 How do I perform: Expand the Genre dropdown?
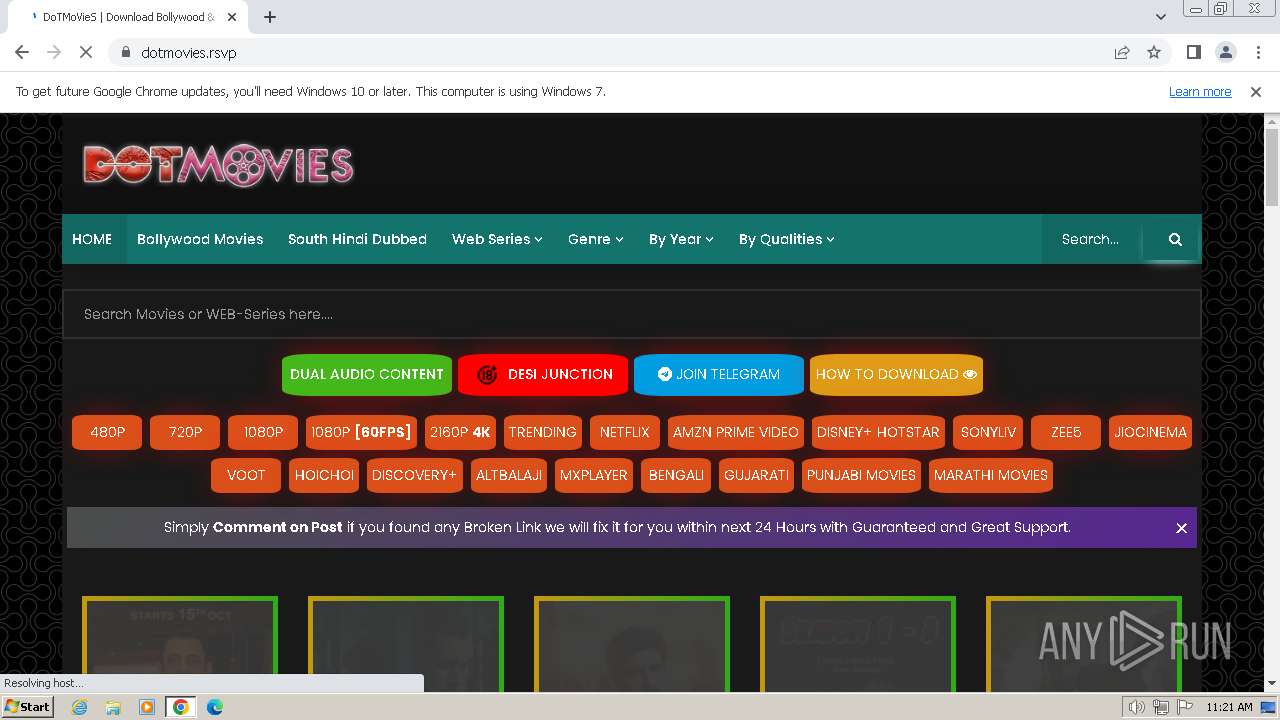click(x=595, y=239)
